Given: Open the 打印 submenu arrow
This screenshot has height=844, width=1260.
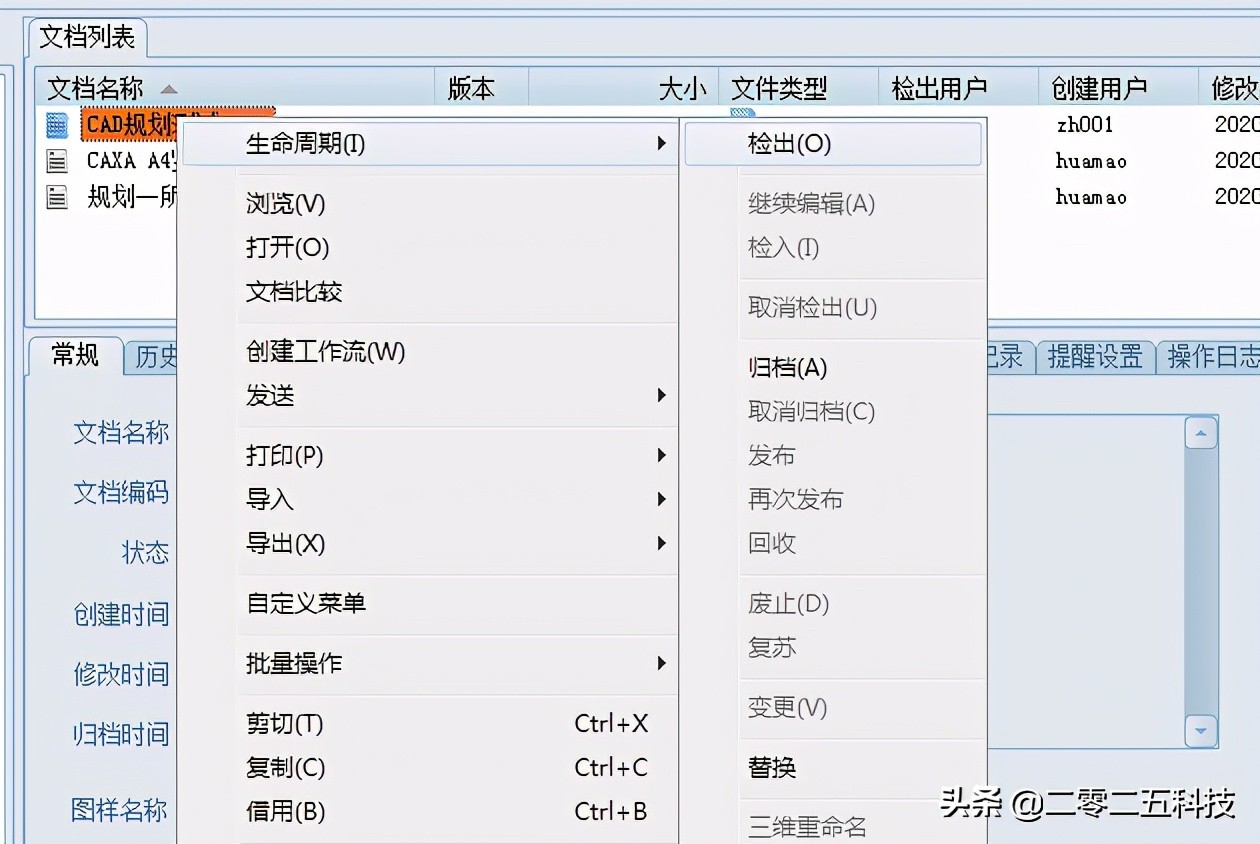Looking at the screenshot, I should (663, 455).
